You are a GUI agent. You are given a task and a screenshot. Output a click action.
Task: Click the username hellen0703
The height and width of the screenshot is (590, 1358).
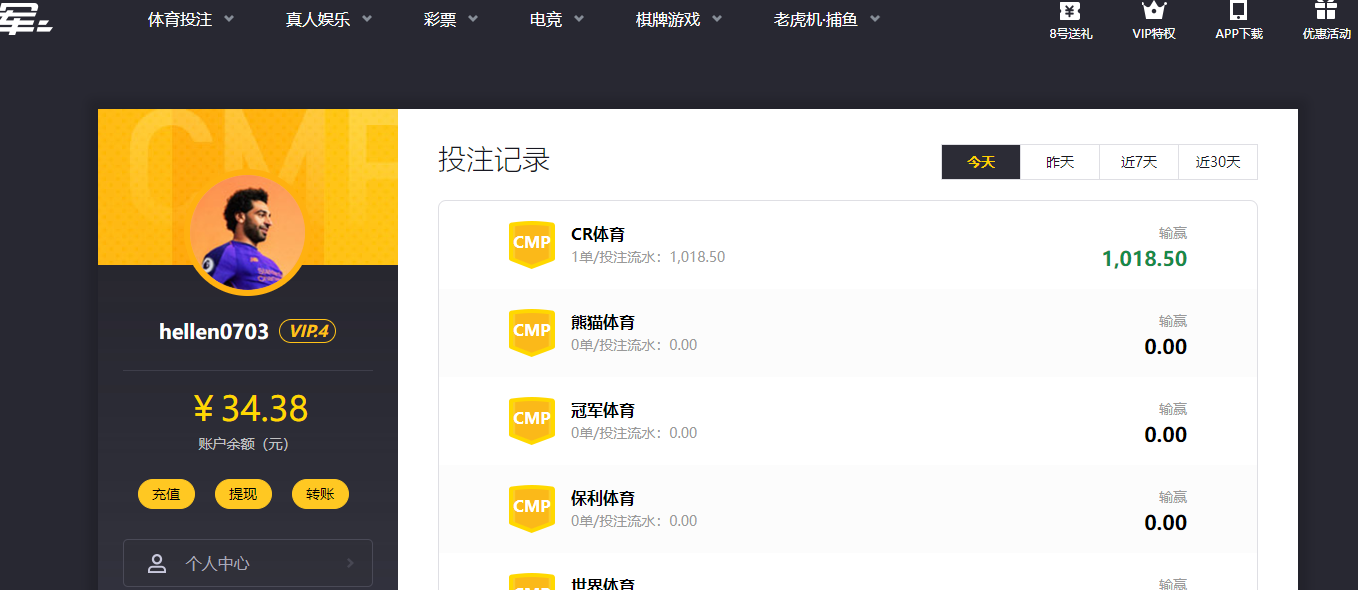click(214, 331)
